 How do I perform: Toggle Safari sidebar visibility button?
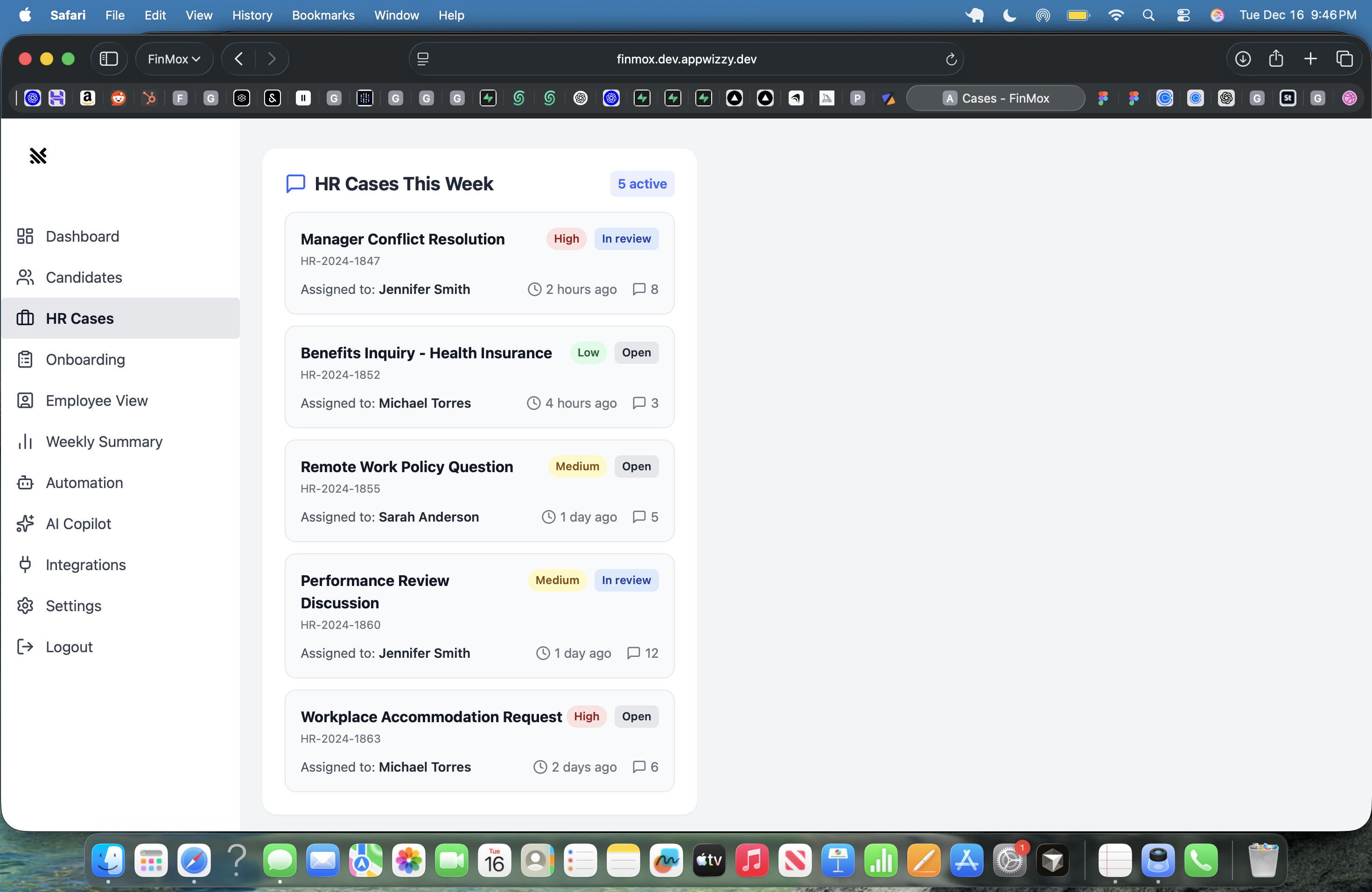109,59
